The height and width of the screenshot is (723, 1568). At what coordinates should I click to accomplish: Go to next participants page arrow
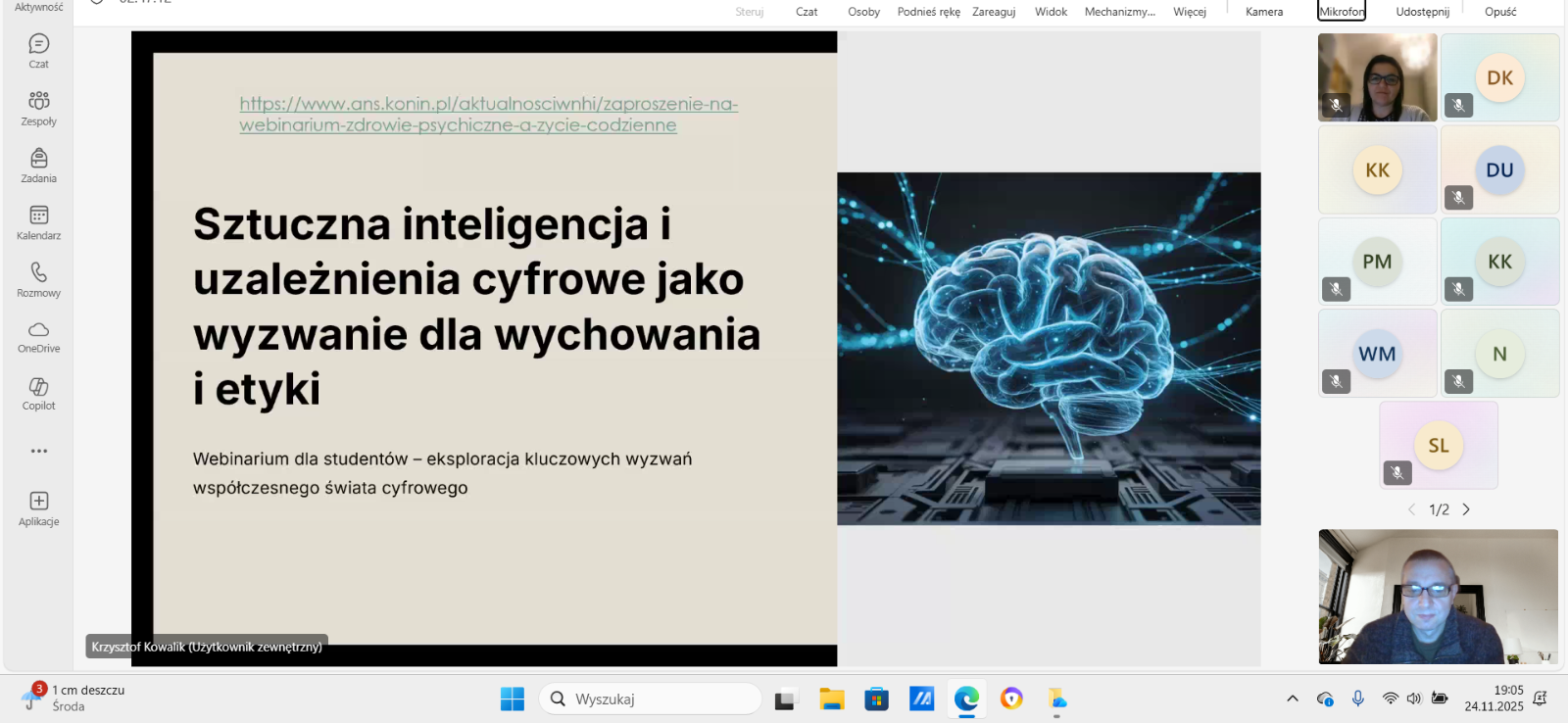[x=1466, y=509]
